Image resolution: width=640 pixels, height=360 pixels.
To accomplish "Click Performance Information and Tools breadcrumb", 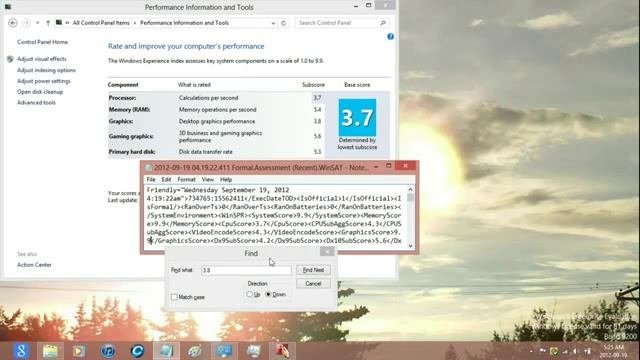I will [x=184, y=23].
